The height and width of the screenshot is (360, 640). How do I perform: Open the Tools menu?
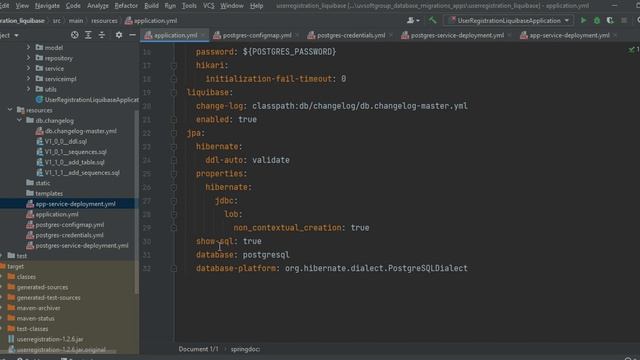[189, 6]
